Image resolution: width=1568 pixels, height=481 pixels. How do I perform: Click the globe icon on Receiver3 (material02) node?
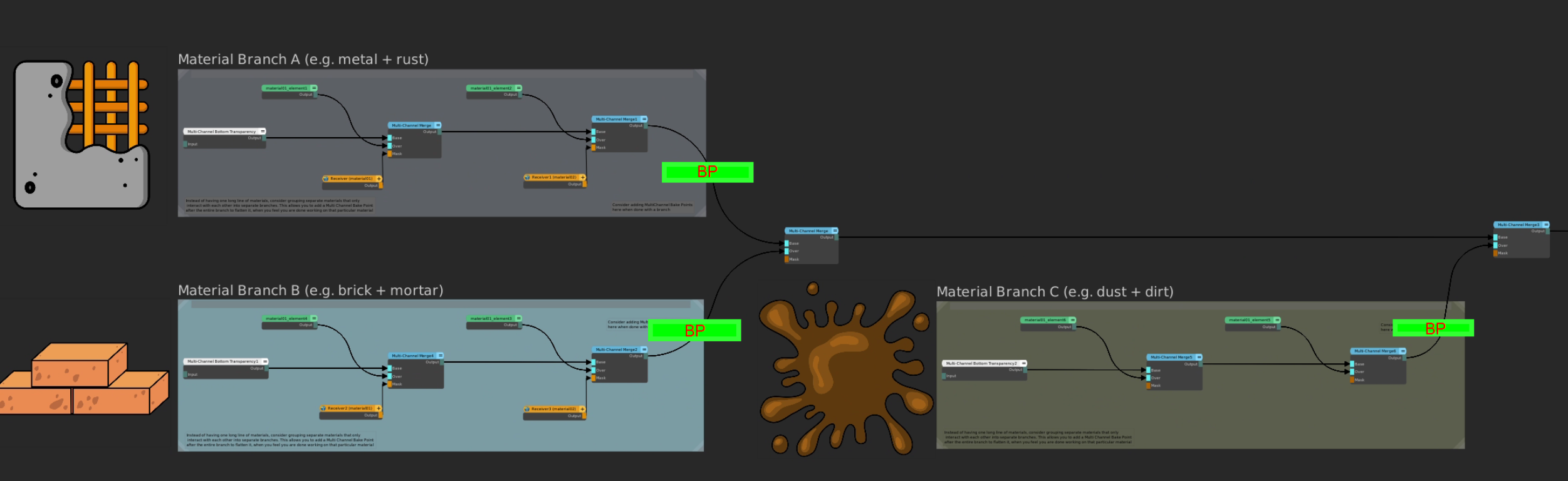[x=527, y=410]
